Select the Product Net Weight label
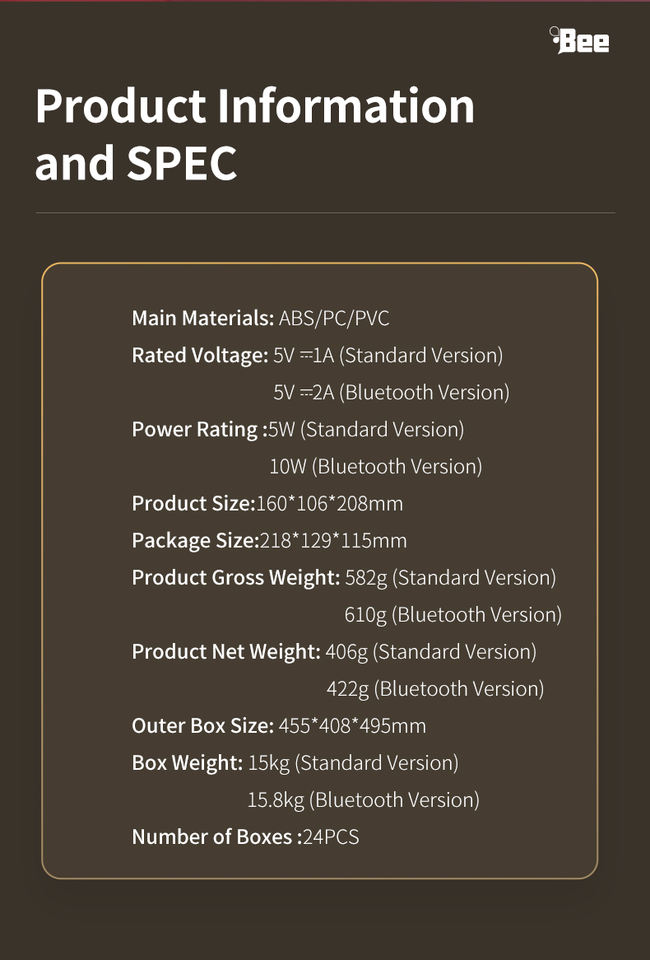This screenshot has height=960, width=650. (x=226, y=652)
